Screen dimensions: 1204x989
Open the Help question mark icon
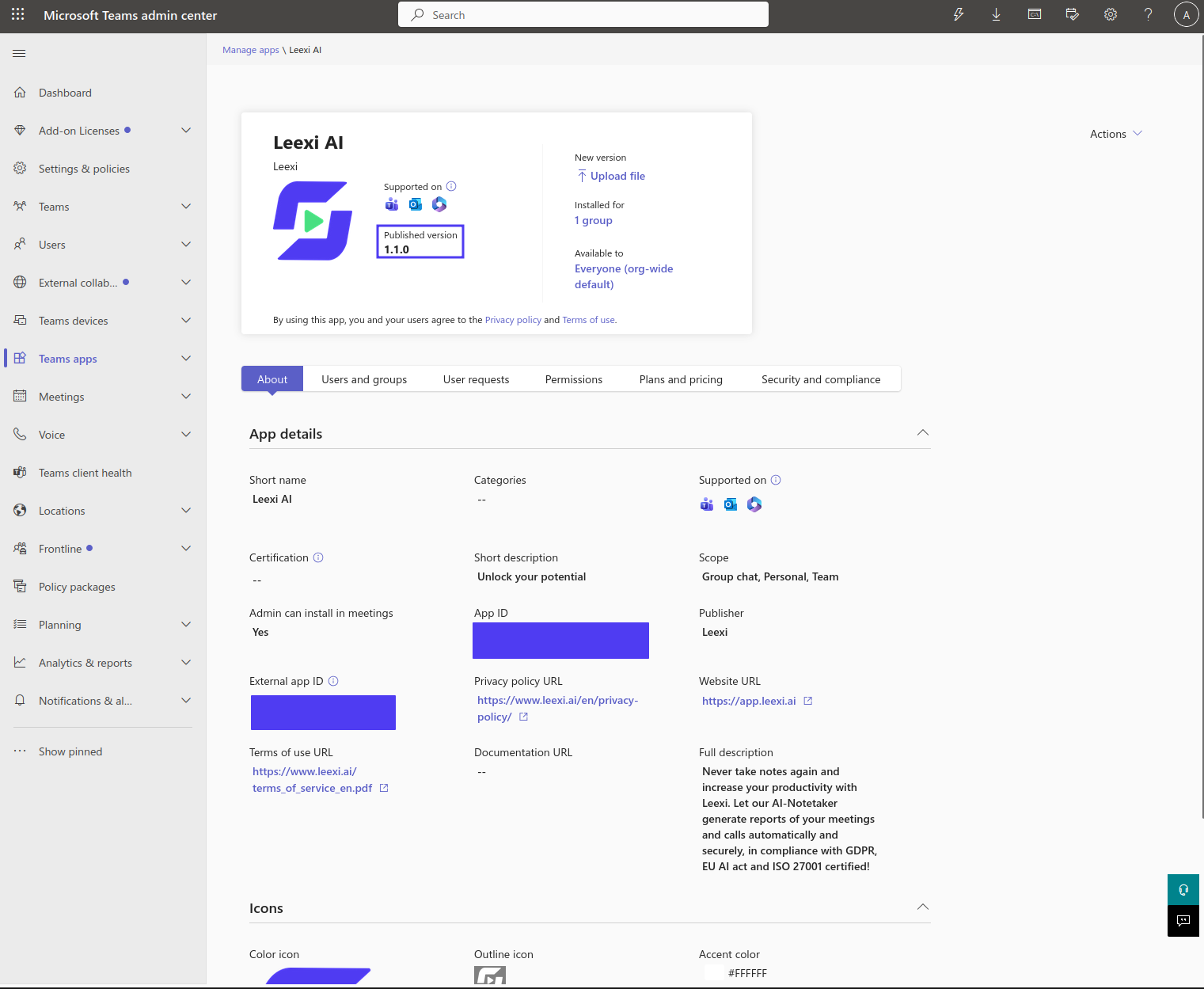point(1148,14)
